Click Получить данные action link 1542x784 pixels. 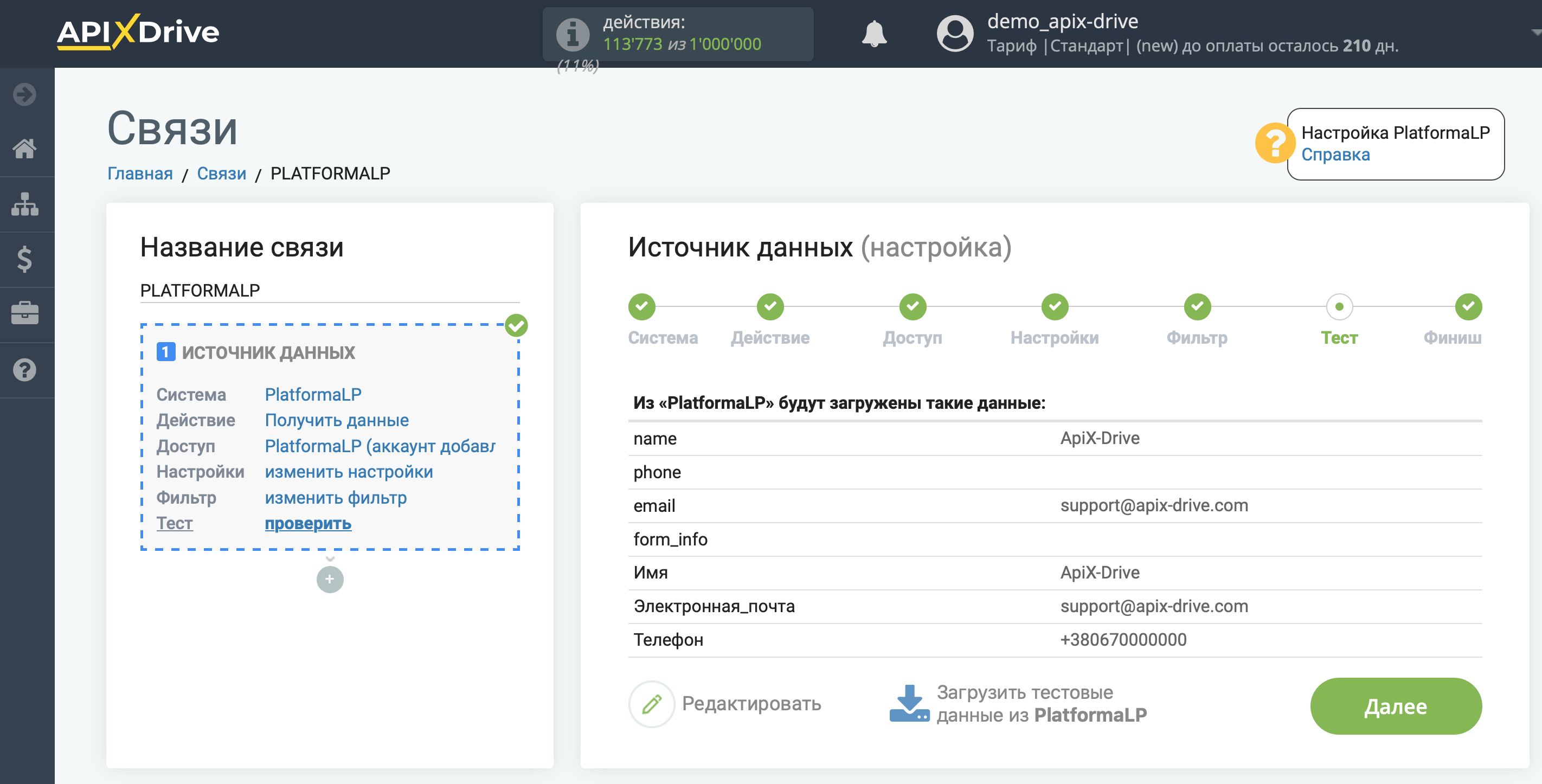336,420
